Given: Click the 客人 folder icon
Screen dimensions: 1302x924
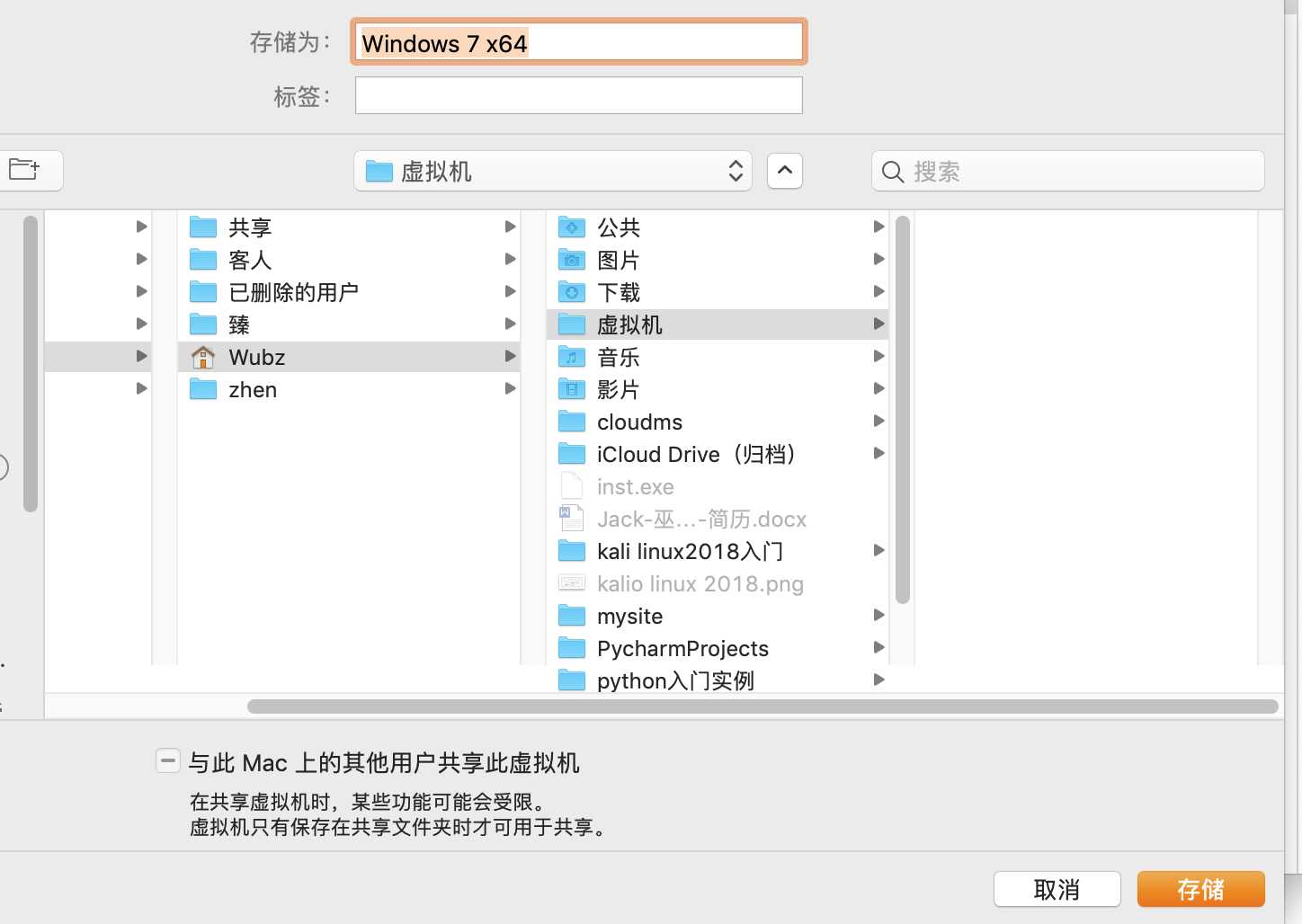Looking at the screenshot, I should (x=203, y=260).
